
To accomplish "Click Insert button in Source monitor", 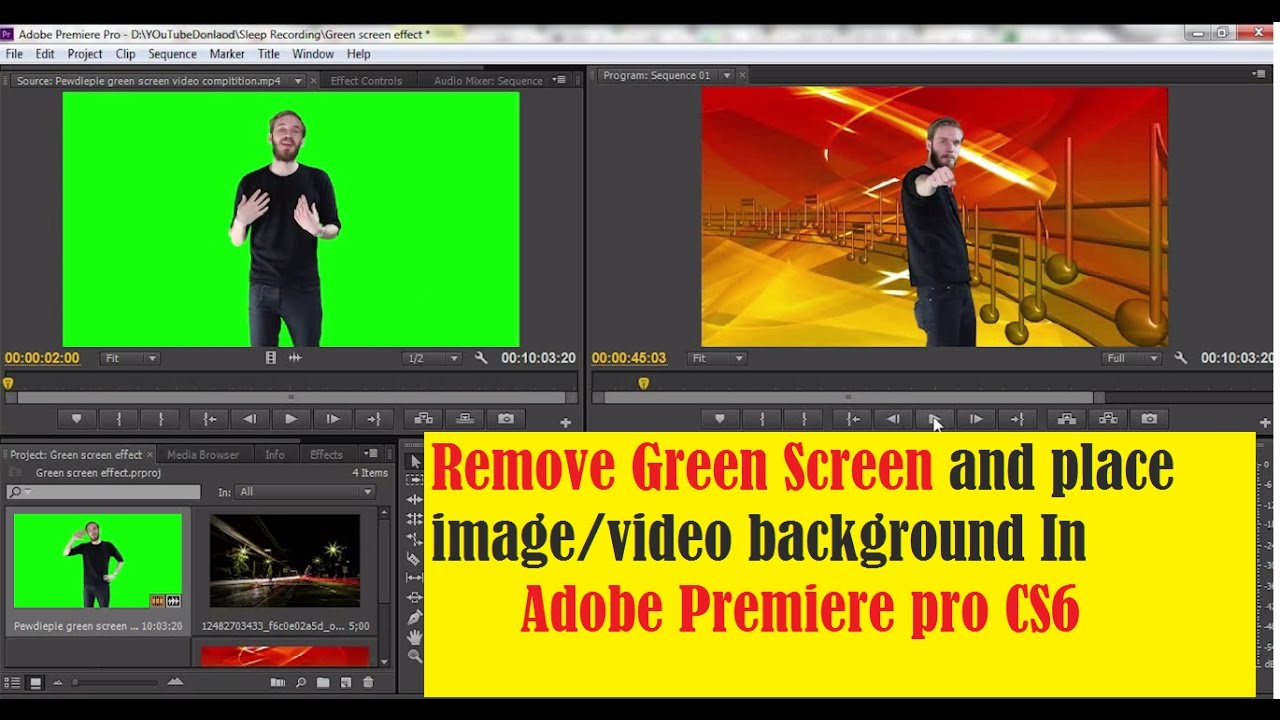I will click(423, 419).
